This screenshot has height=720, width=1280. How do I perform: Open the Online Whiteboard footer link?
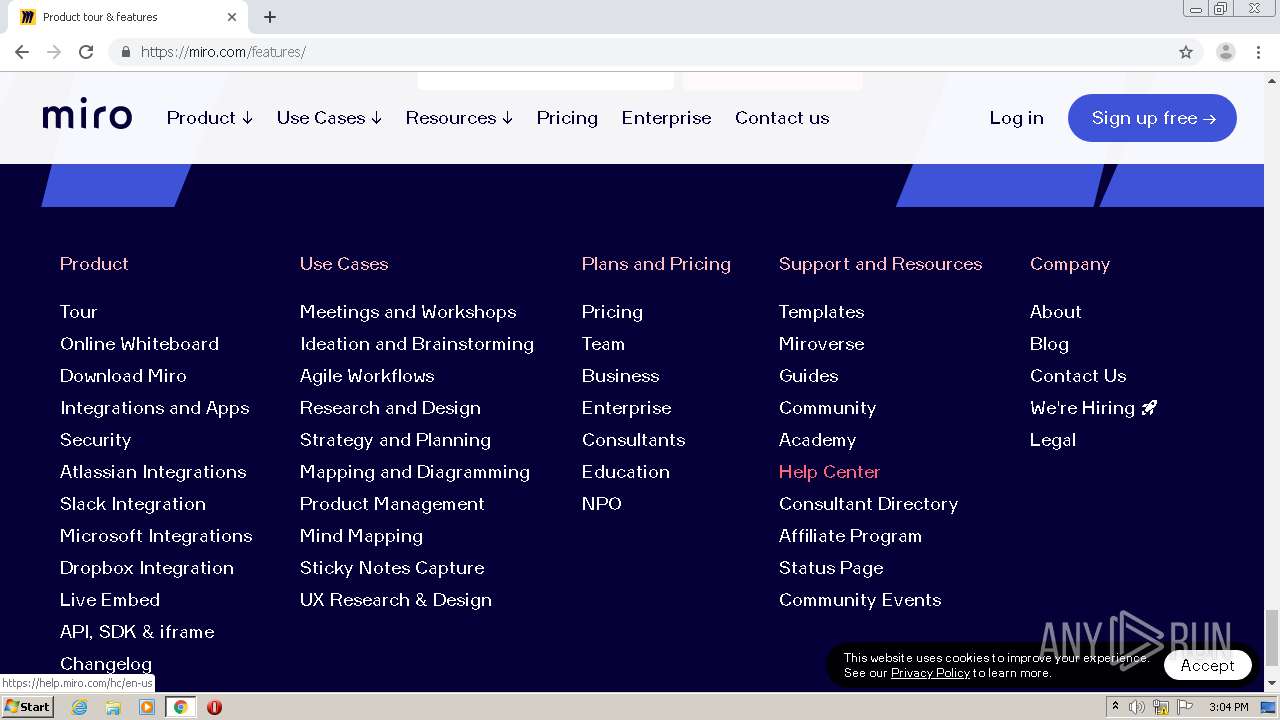(x=139, y=344)
